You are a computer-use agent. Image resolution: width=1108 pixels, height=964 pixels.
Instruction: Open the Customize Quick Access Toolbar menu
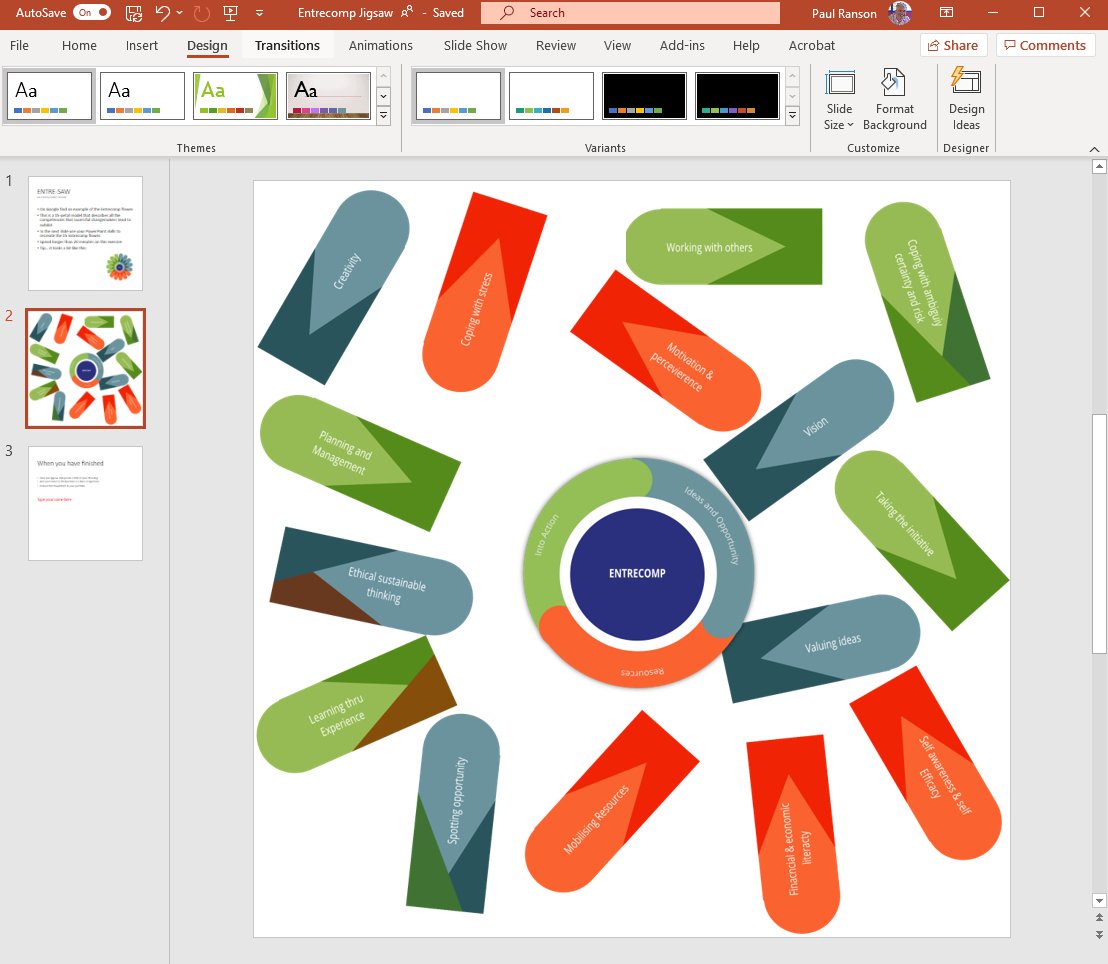pos(258,13)
